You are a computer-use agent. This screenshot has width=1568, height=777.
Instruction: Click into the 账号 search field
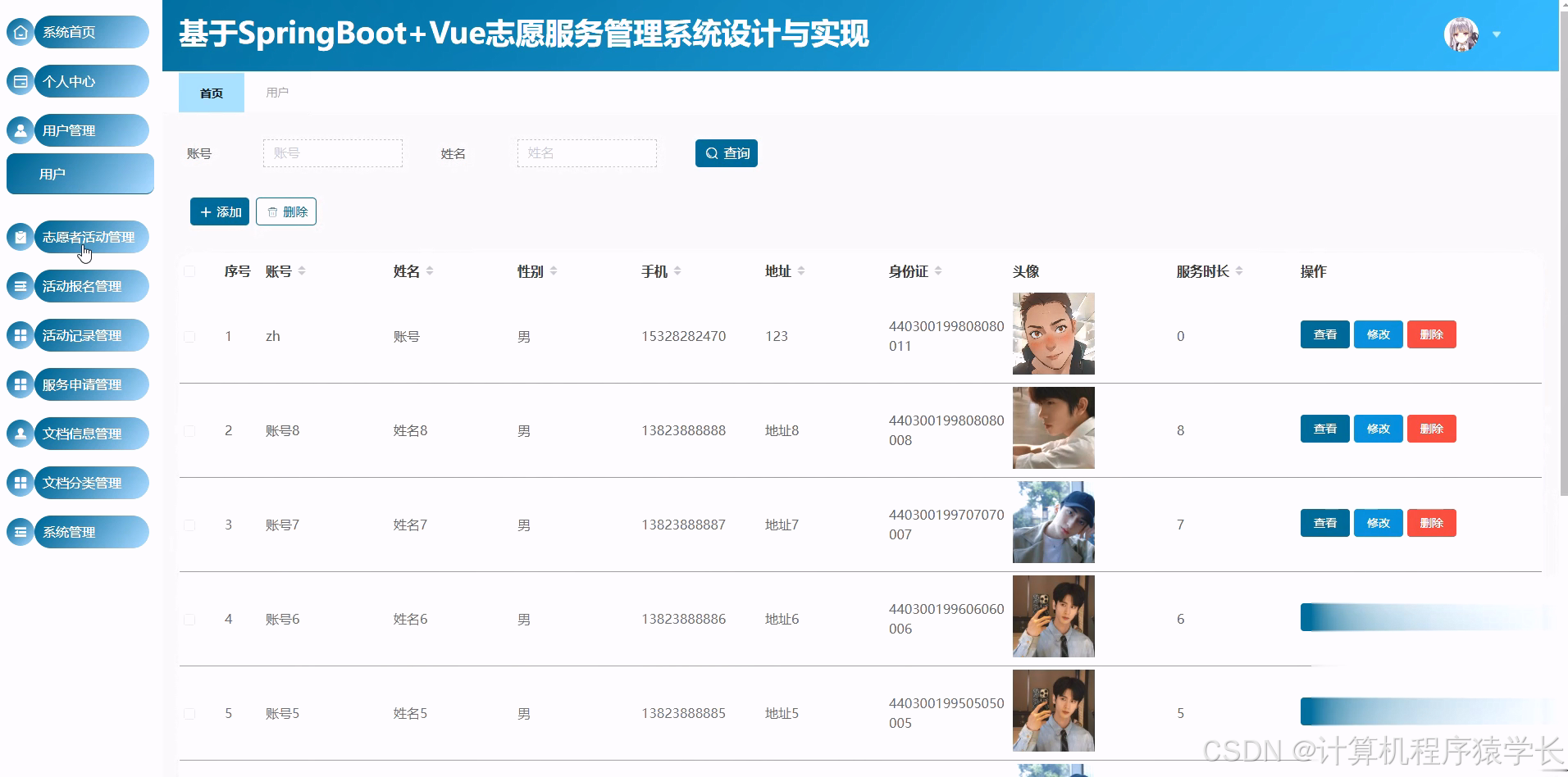[333, 153]
